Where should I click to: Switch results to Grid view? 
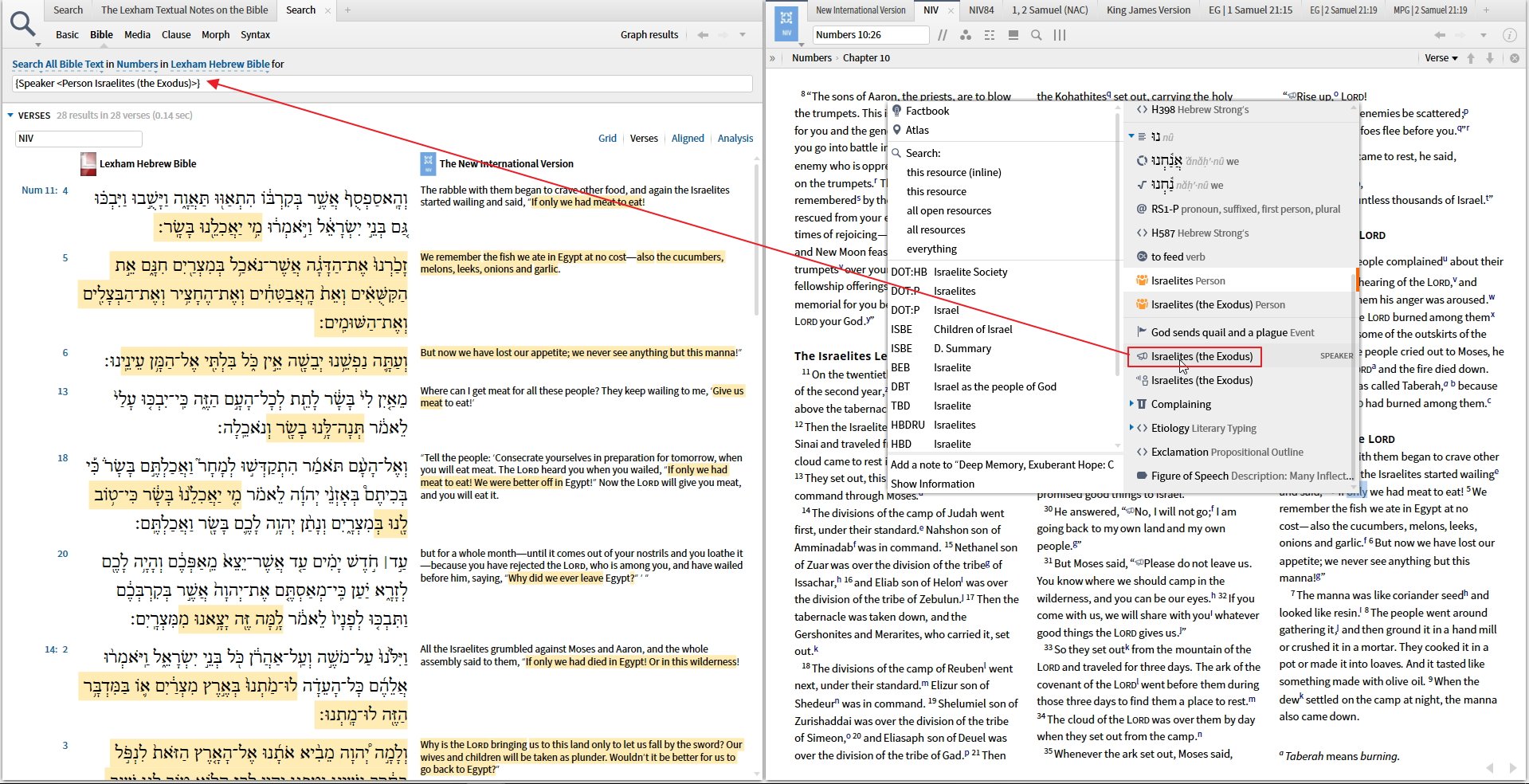[x=607, y=139]
